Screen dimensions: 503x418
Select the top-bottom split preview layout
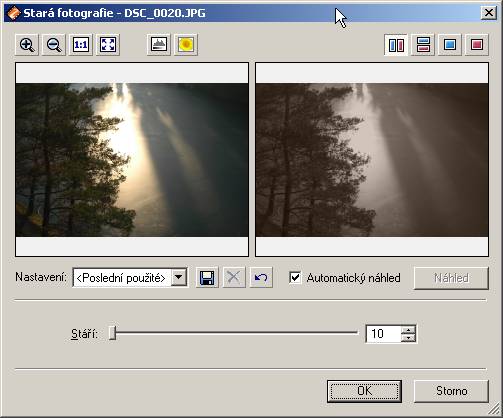pyautogui.click(x=423, y=45)
